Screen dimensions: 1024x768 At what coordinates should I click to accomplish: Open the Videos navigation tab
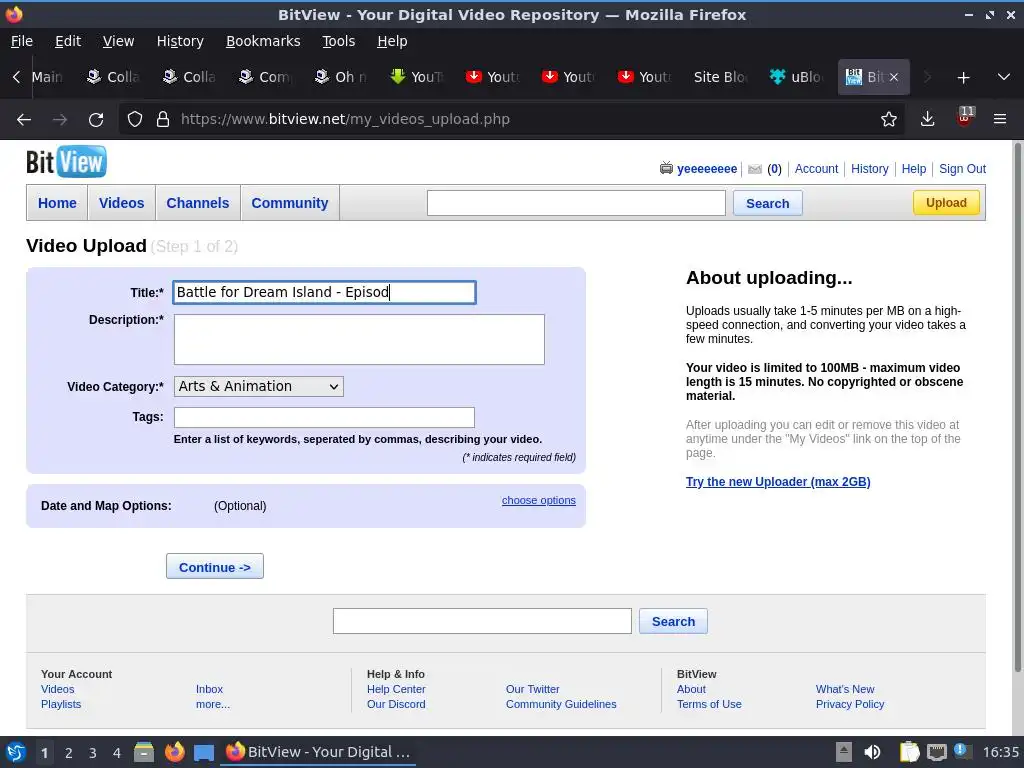pyautogui.click(x=121, y=203)
